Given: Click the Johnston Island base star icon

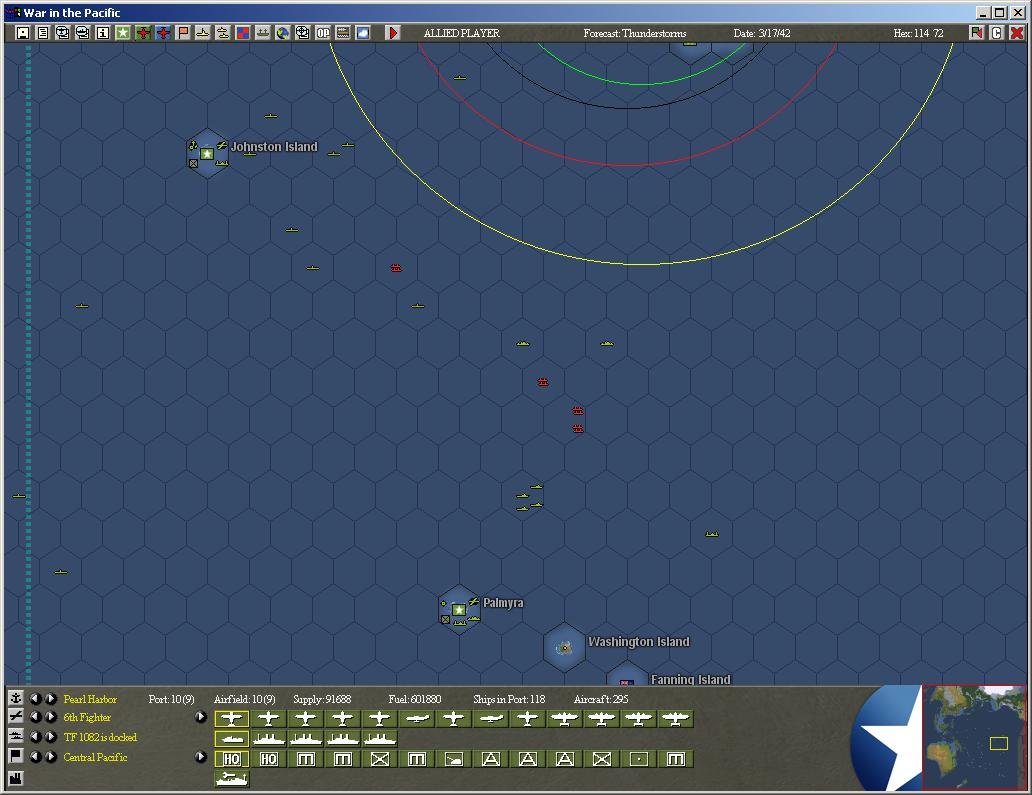Looking at the screenshot, I should pyautogui.click(x=207, y=153).
